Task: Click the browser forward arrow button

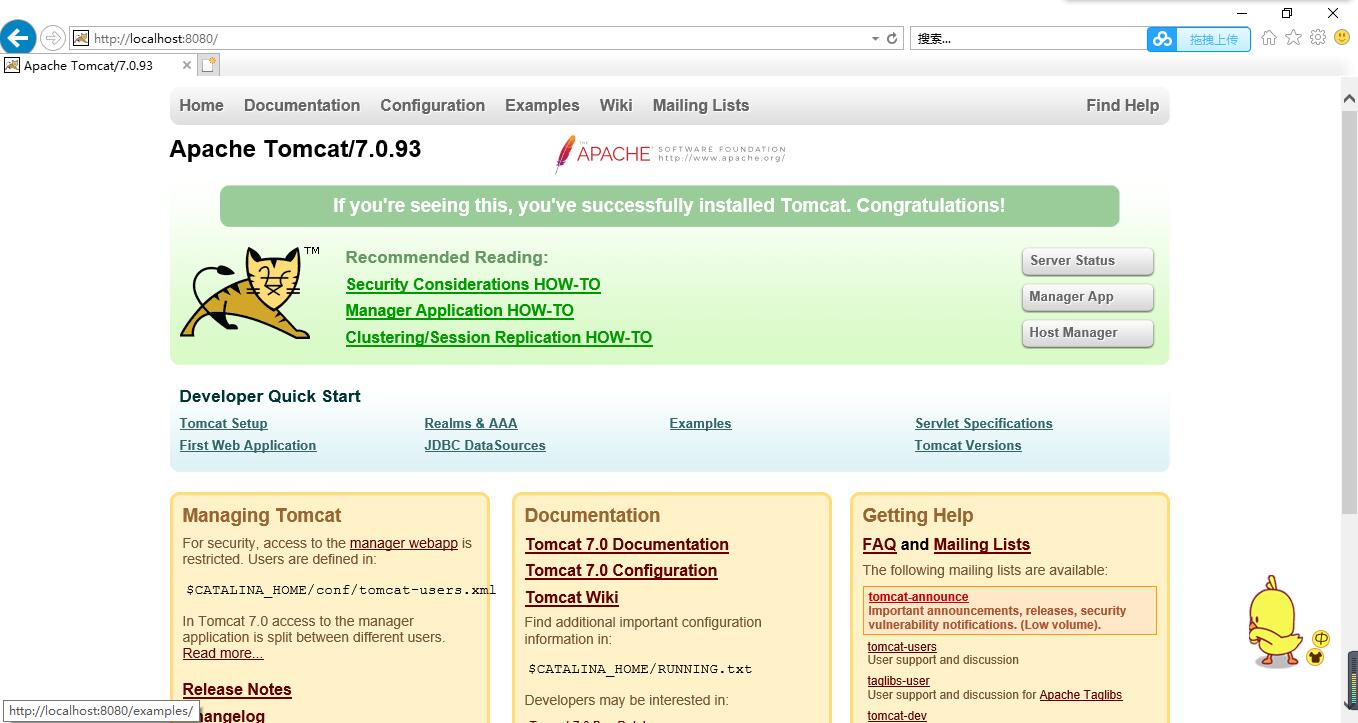Action: click(52, 38)
